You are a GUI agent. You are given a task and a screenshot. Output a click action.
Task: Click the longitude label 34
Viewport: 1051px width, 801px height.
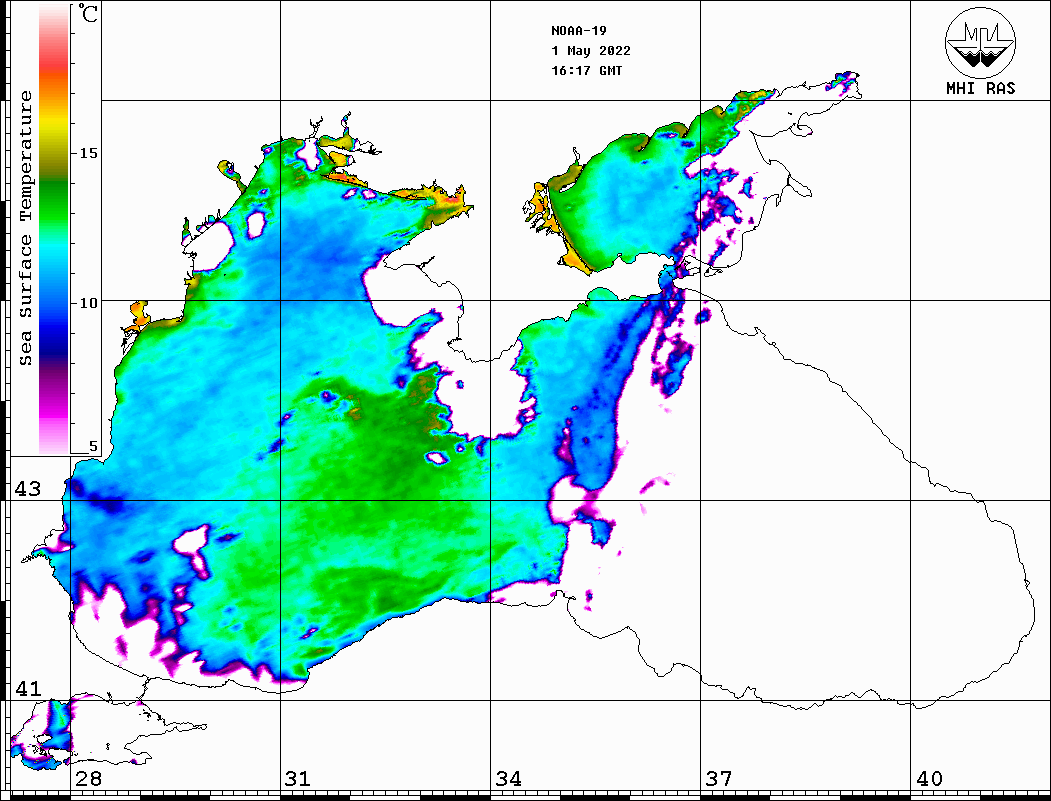tap(508, 778)
